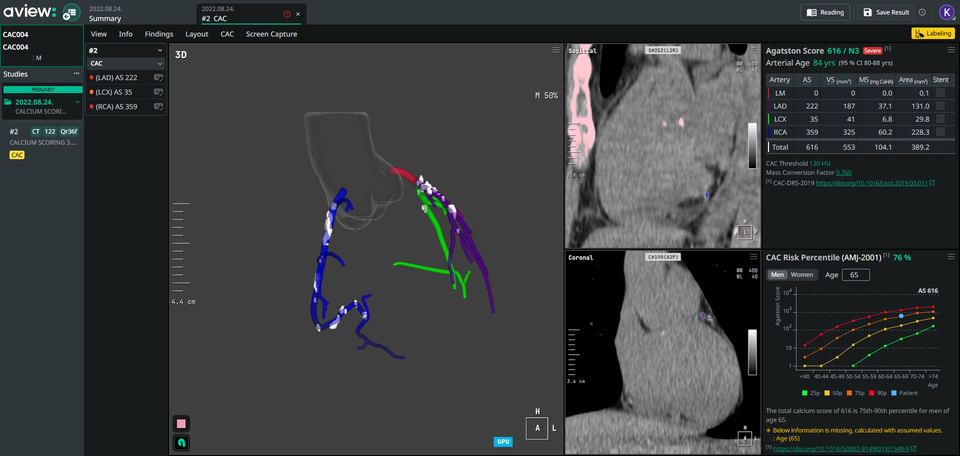
Task: Select Men in the risk percentile toggle
Action: pos(777,275)
